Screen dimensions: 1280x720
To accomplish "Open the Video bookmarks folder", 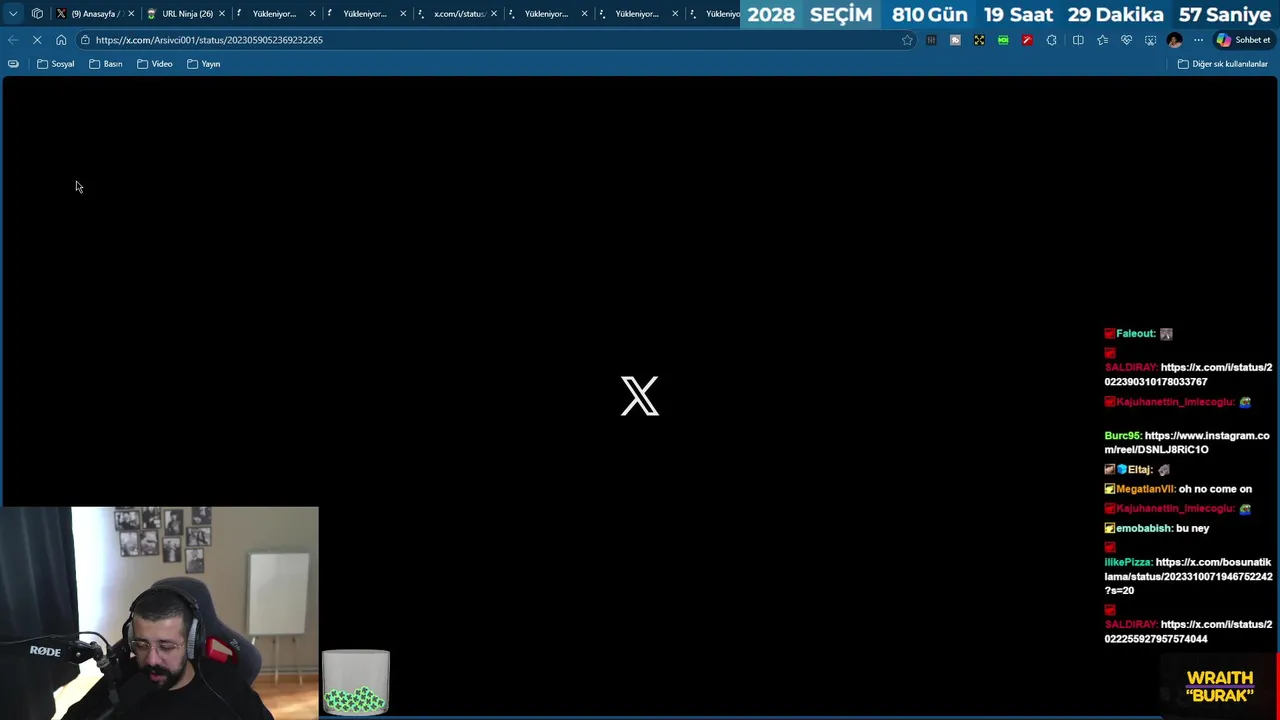I will [x=155, y=64].
